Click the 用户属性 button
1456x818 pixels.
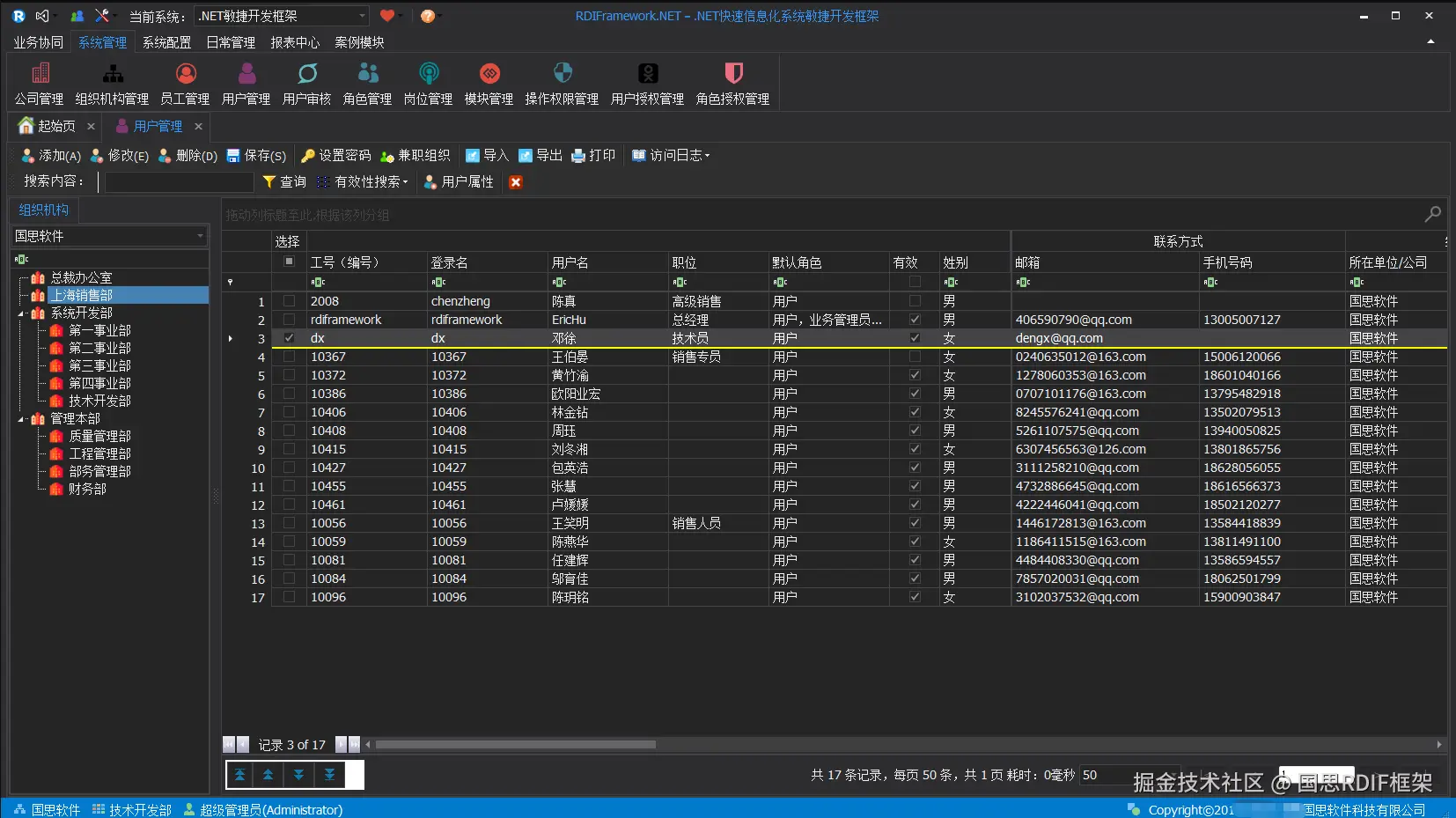point(458,182)
